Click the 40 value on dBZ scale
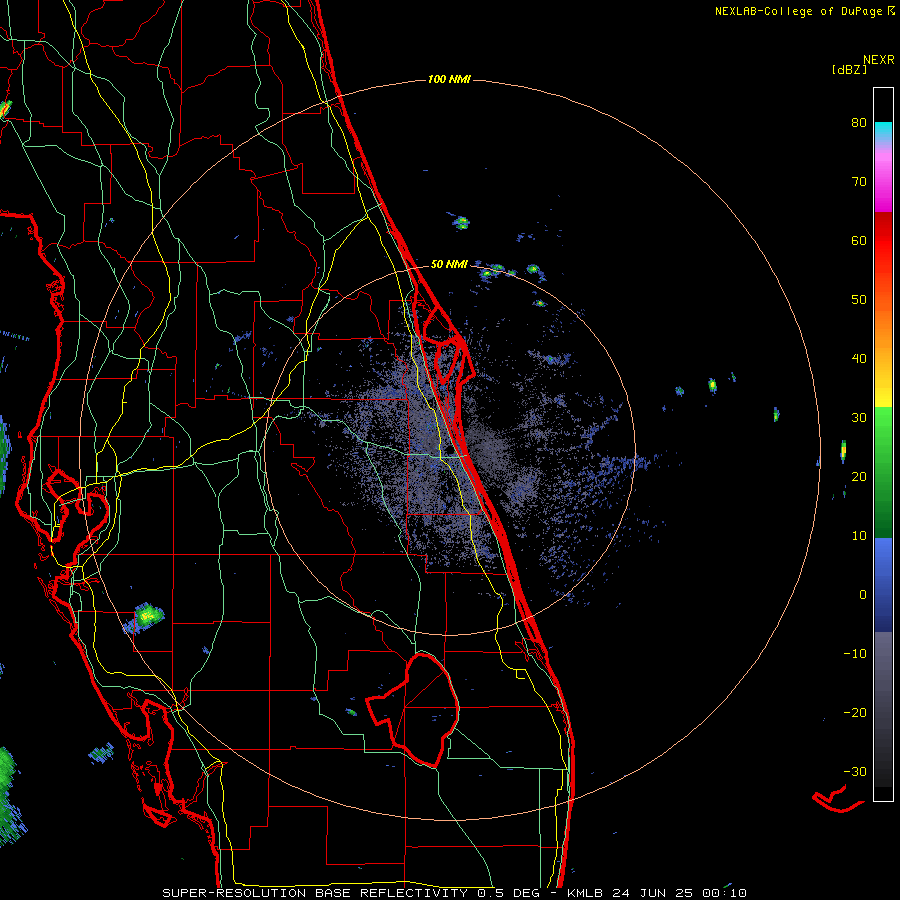Image resolution: width=900 pixels, height=900 pixels. 859,359
